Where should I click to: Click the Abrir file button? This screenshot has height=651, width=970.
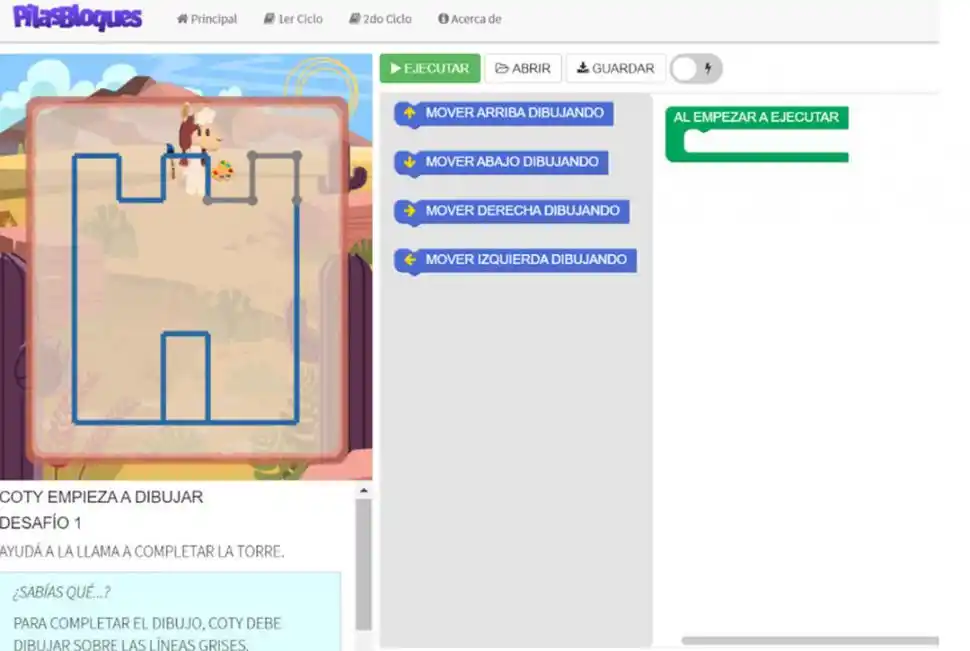pyautogui.click(x=523, y=69)
